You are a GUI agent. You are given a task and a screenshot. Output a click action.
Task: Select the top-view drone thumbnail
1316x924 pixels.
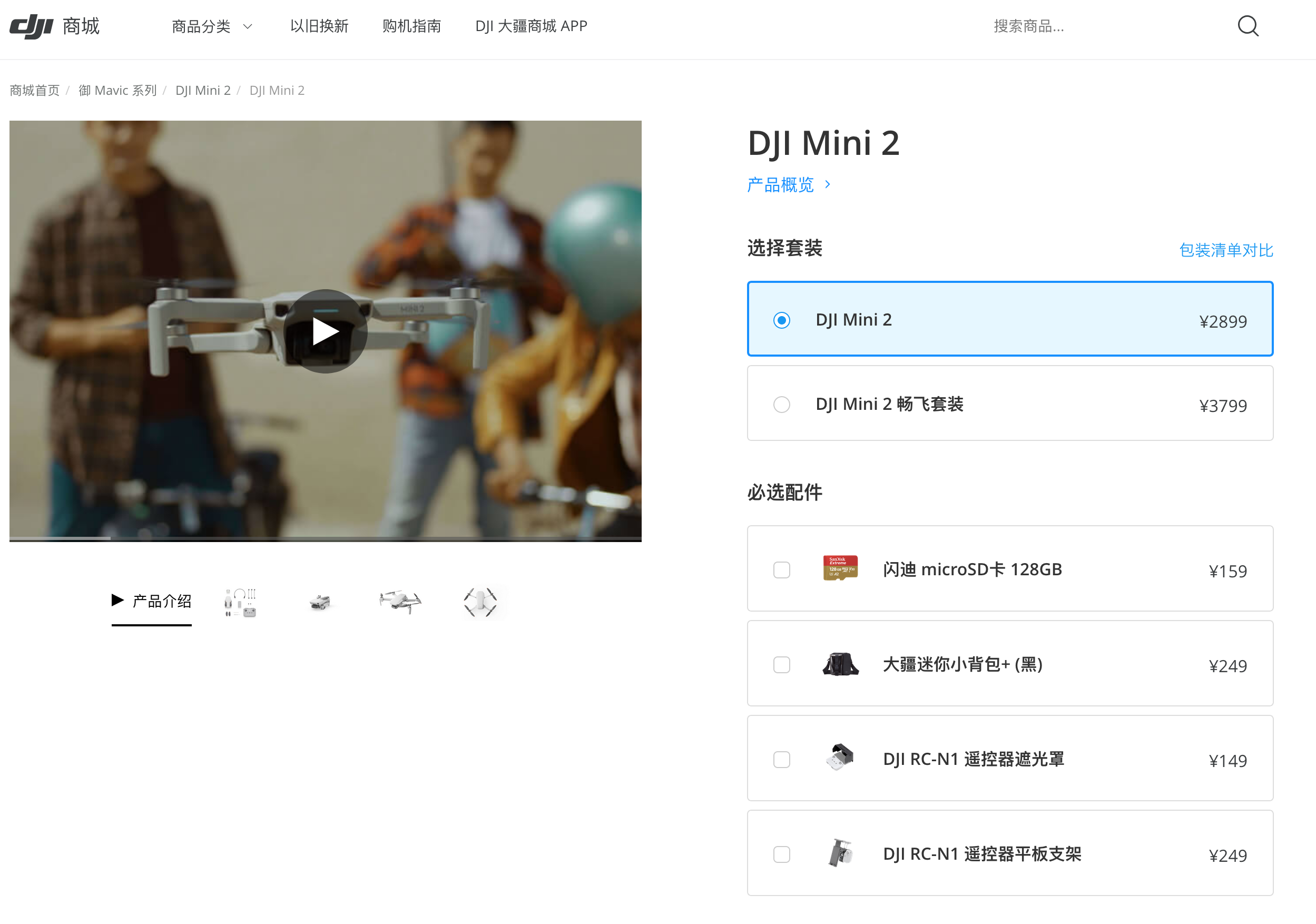(x=480, y=603)
